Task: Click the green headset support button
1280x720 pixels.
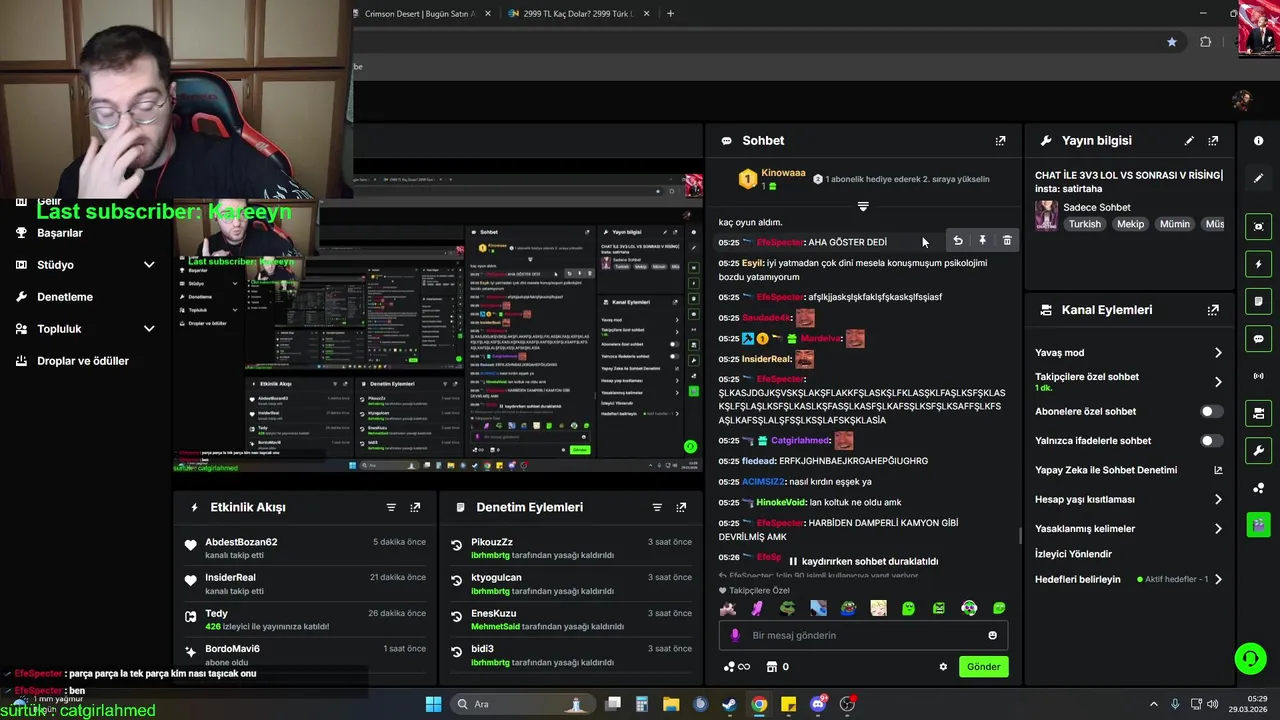Action: pos(1250,658)
